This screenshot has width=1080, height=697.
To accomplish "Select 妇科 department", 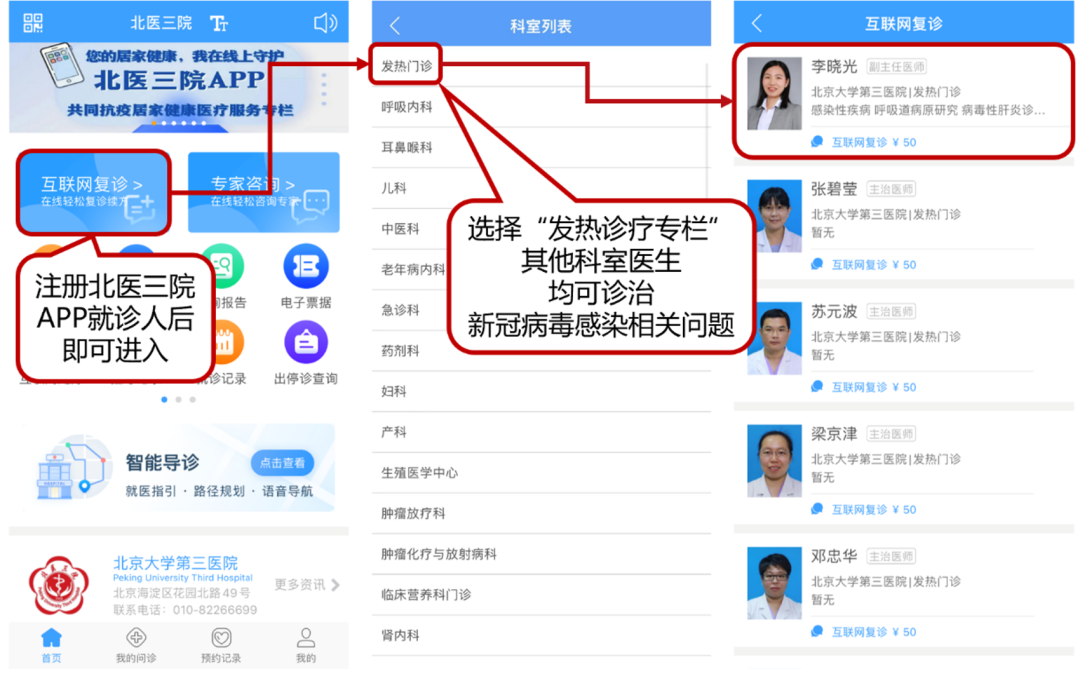I will tap(540, 391).
